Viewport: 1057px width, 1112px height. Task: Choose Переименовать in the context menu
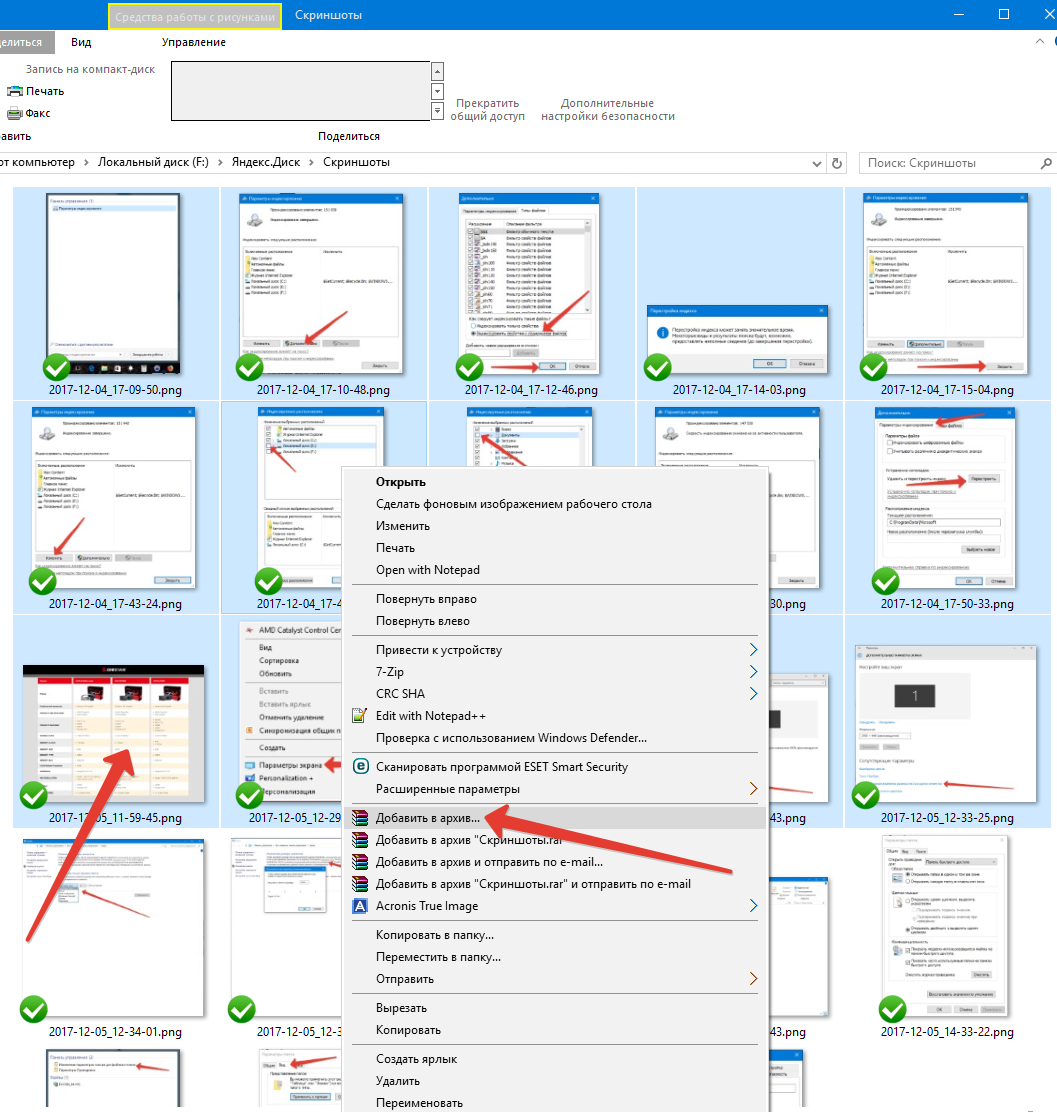click(419, 1103)
